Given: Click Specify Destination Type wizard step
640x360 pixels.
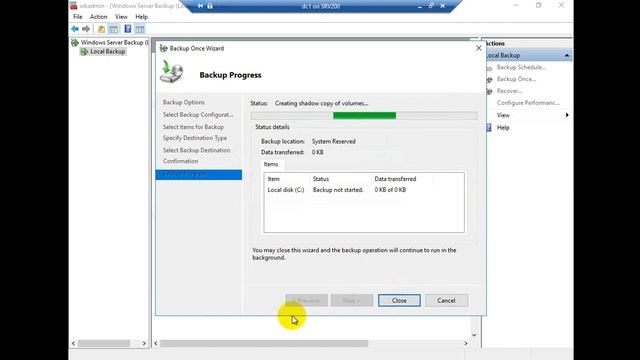Looking at the screenshot, I should click(195, 138).
